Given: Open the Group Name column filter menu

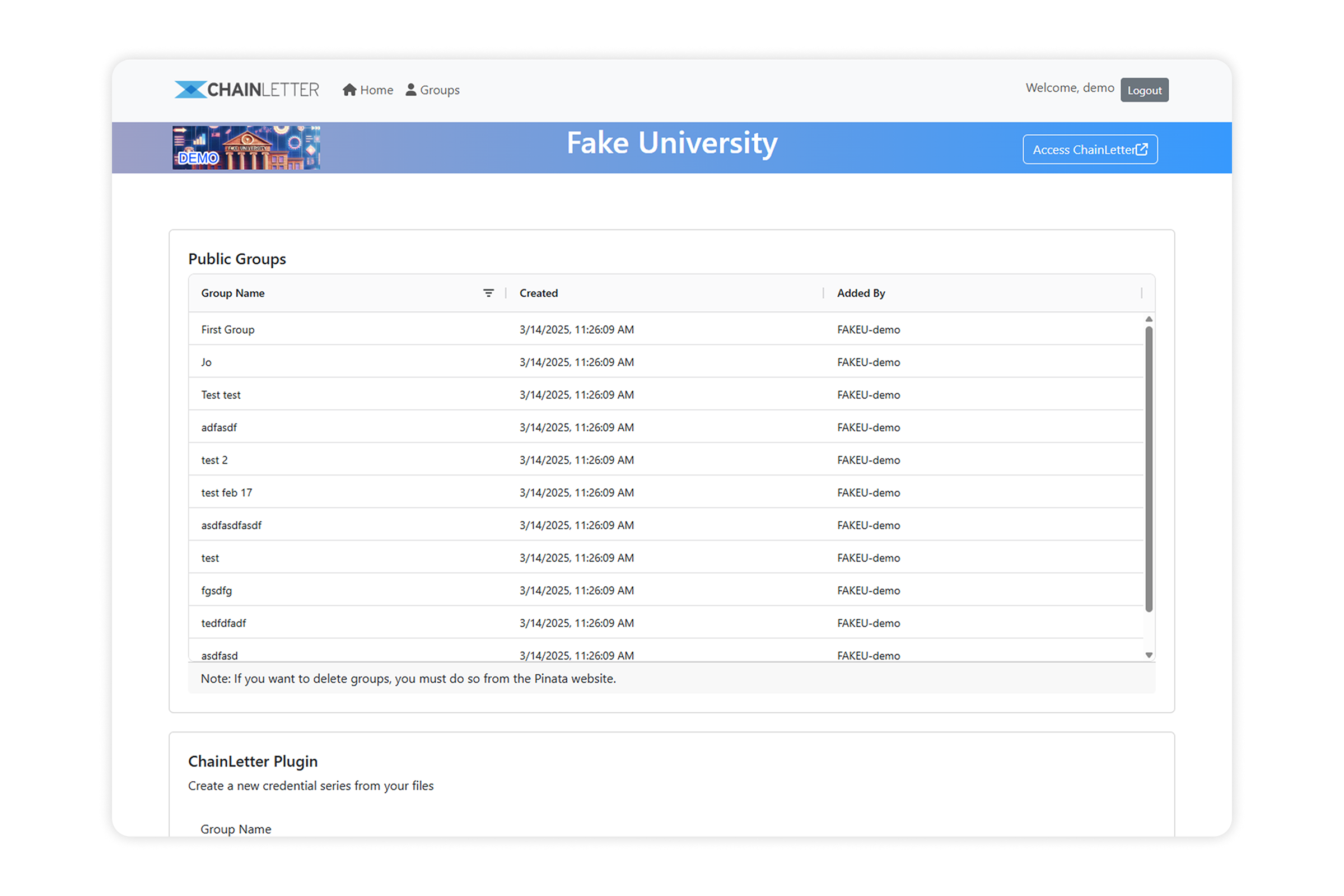Looking at the screenshot, I should tap(488, 293).
